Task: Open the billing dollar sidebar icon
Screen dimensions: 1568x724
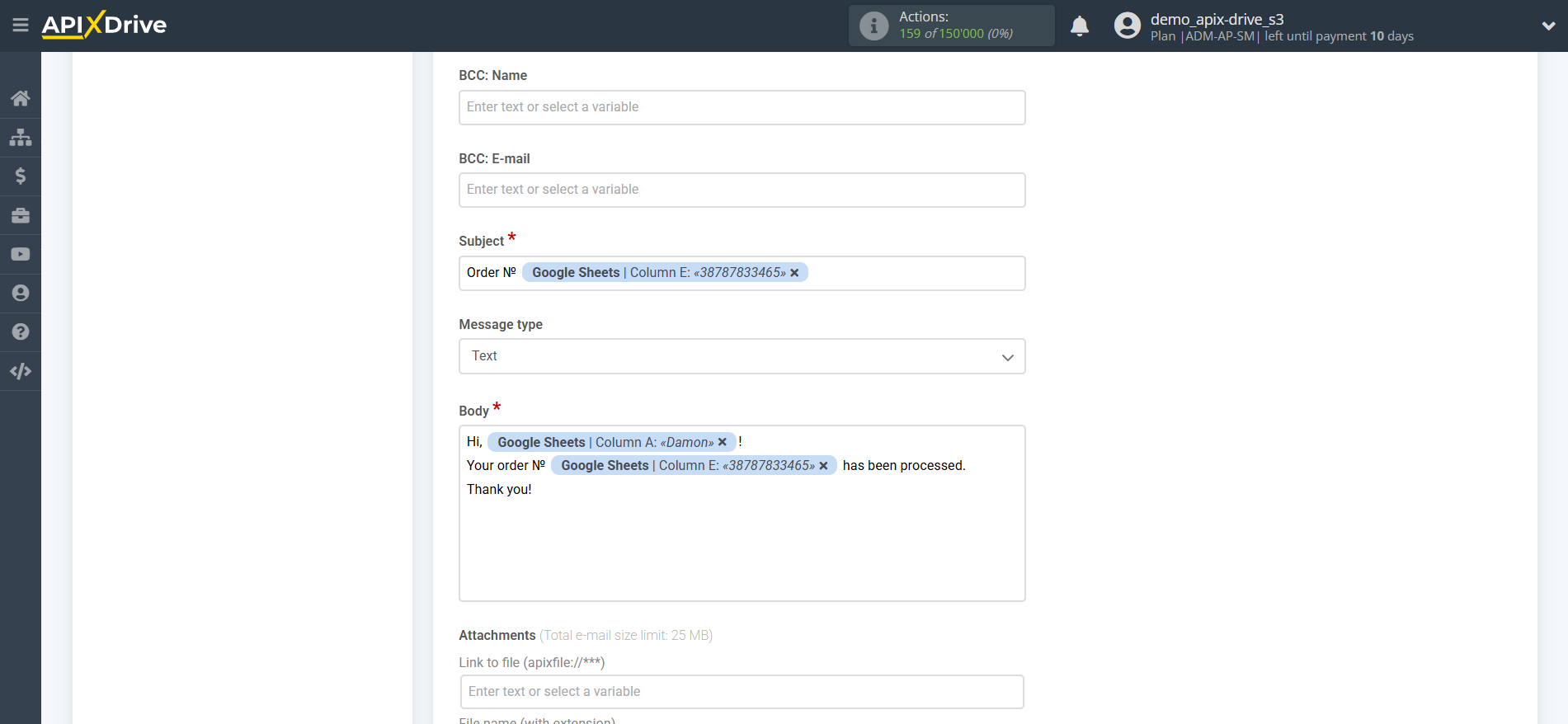Action: 21,176
